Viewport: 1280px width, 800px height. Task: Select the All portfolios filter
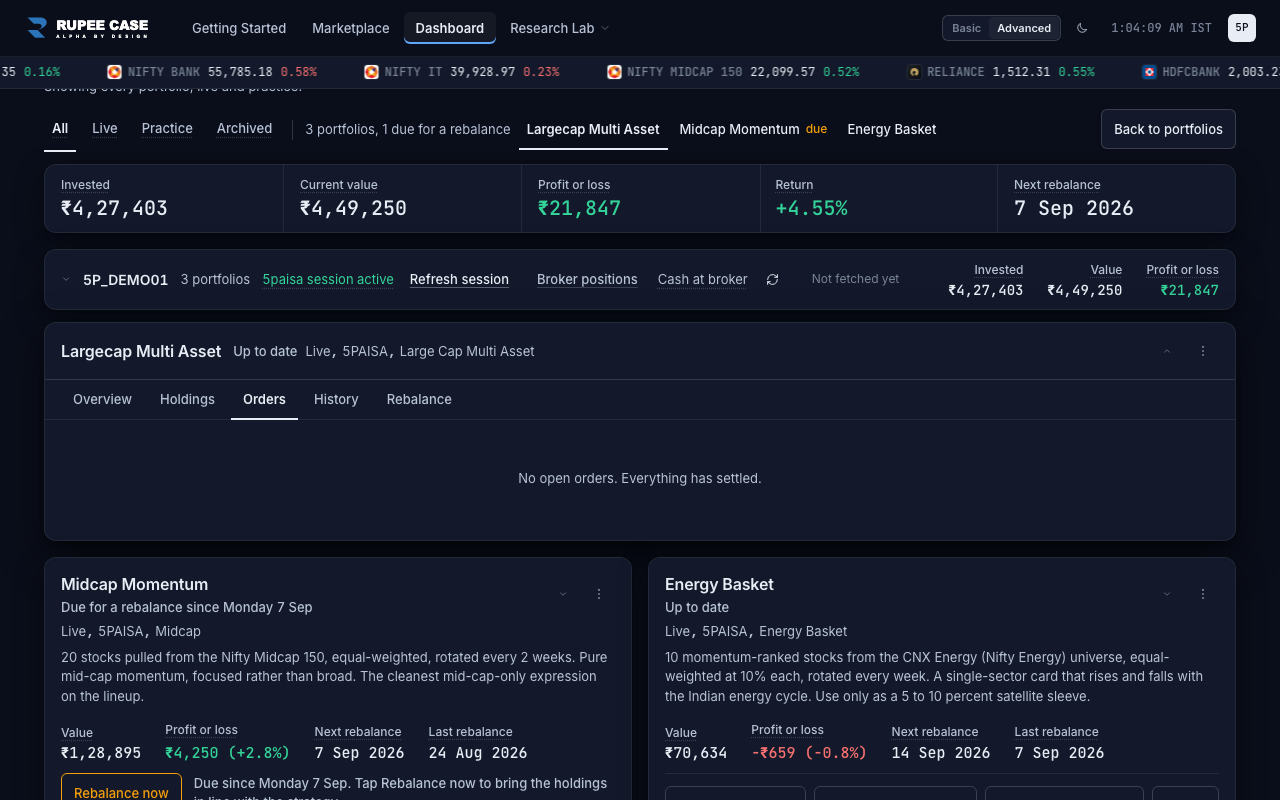pos(60,129)
